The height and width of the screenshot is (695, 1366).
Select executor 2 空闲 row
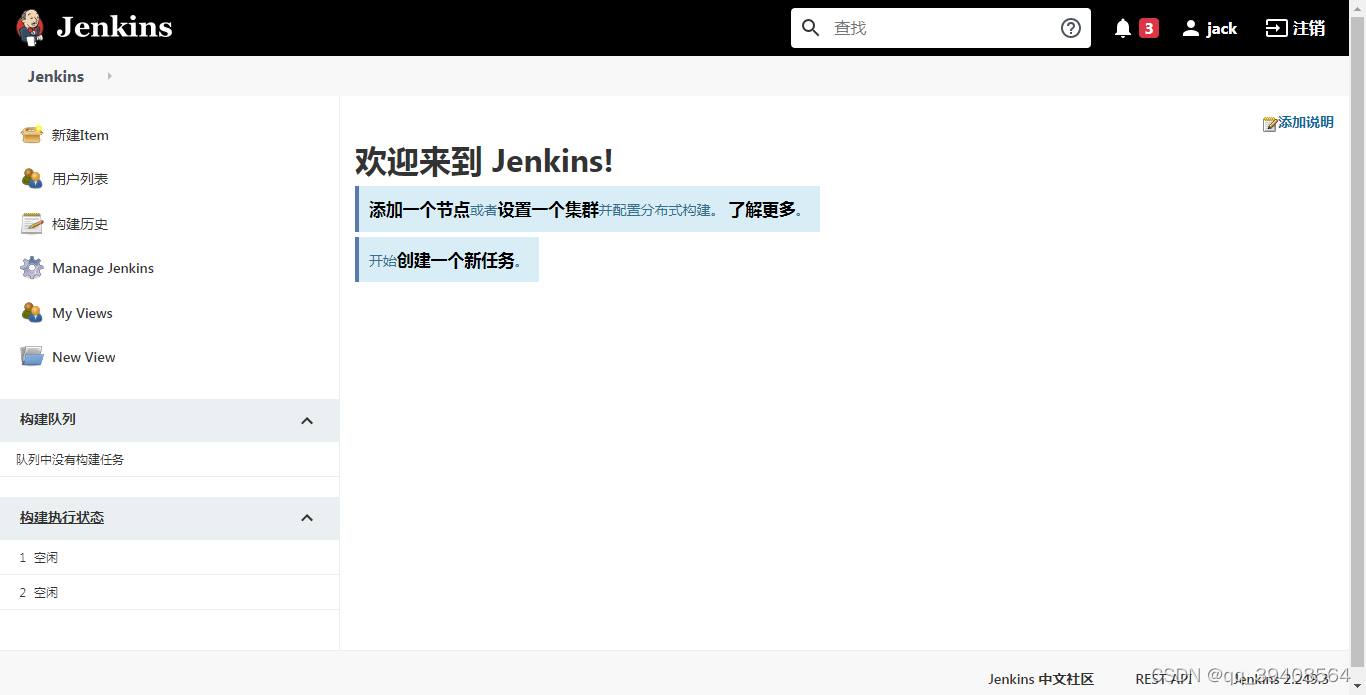169,592
